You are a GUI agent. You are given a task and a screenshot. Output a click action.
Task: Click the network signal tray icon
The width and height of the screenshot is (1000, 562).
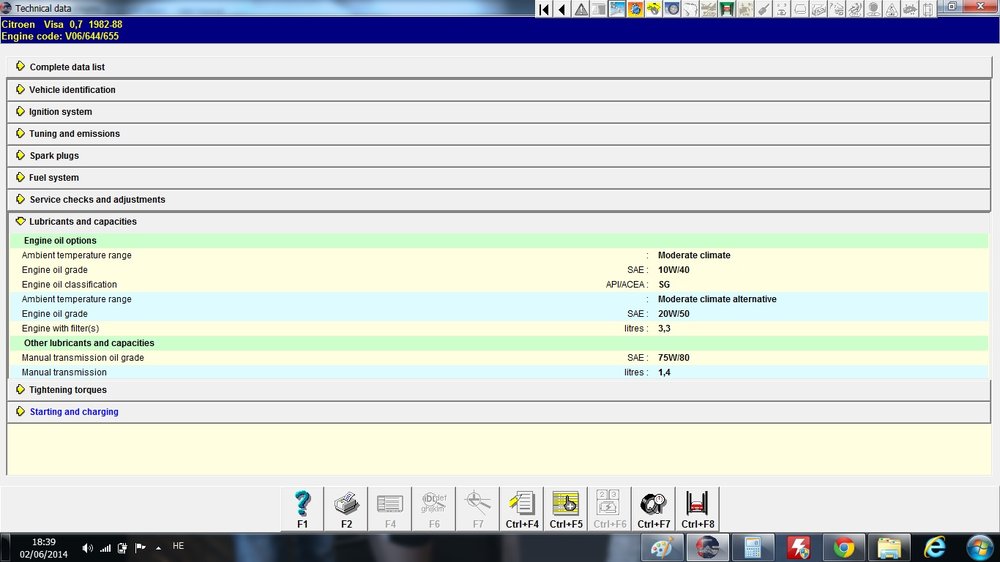click(x=105, y=548)
